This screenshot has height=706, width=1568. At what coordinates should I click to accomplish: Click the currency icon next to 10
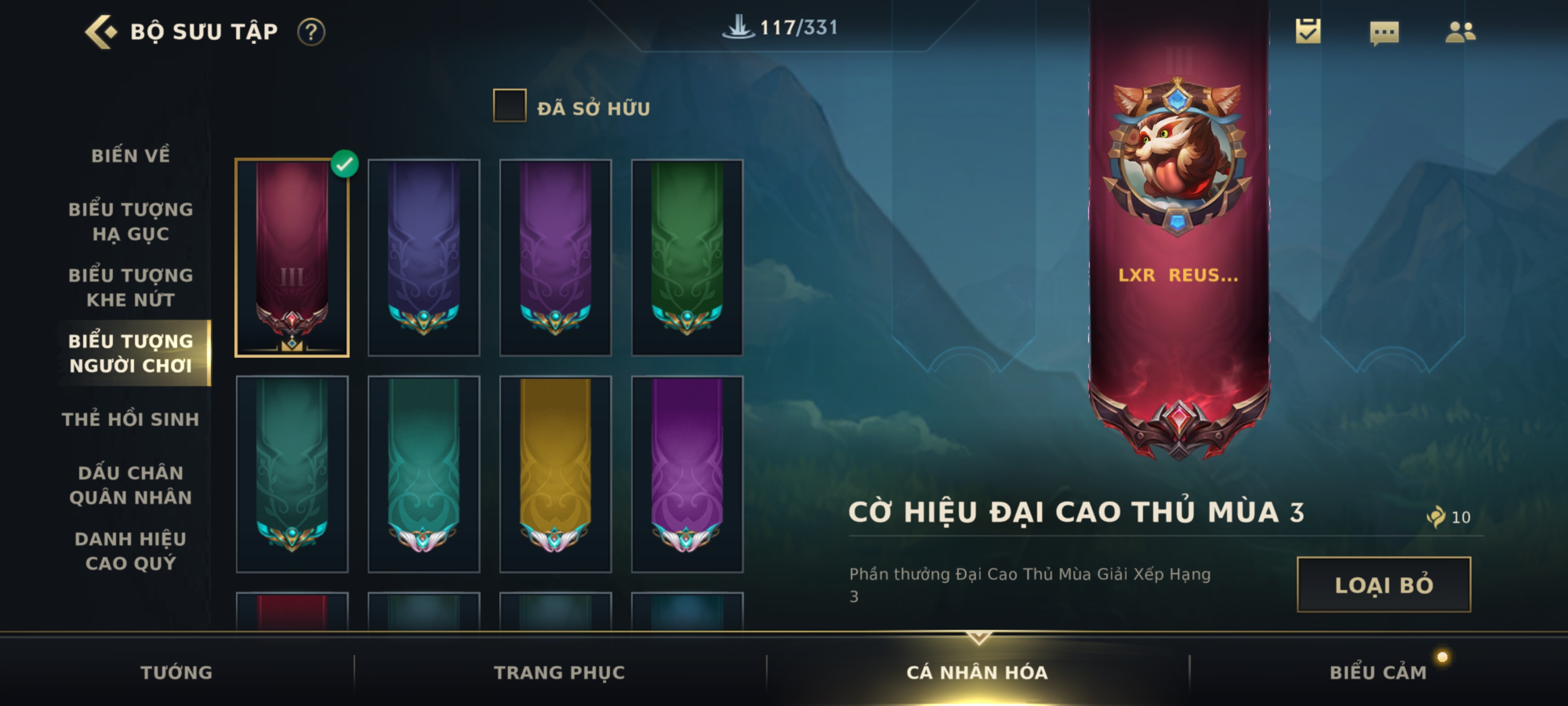point(1435,517)
